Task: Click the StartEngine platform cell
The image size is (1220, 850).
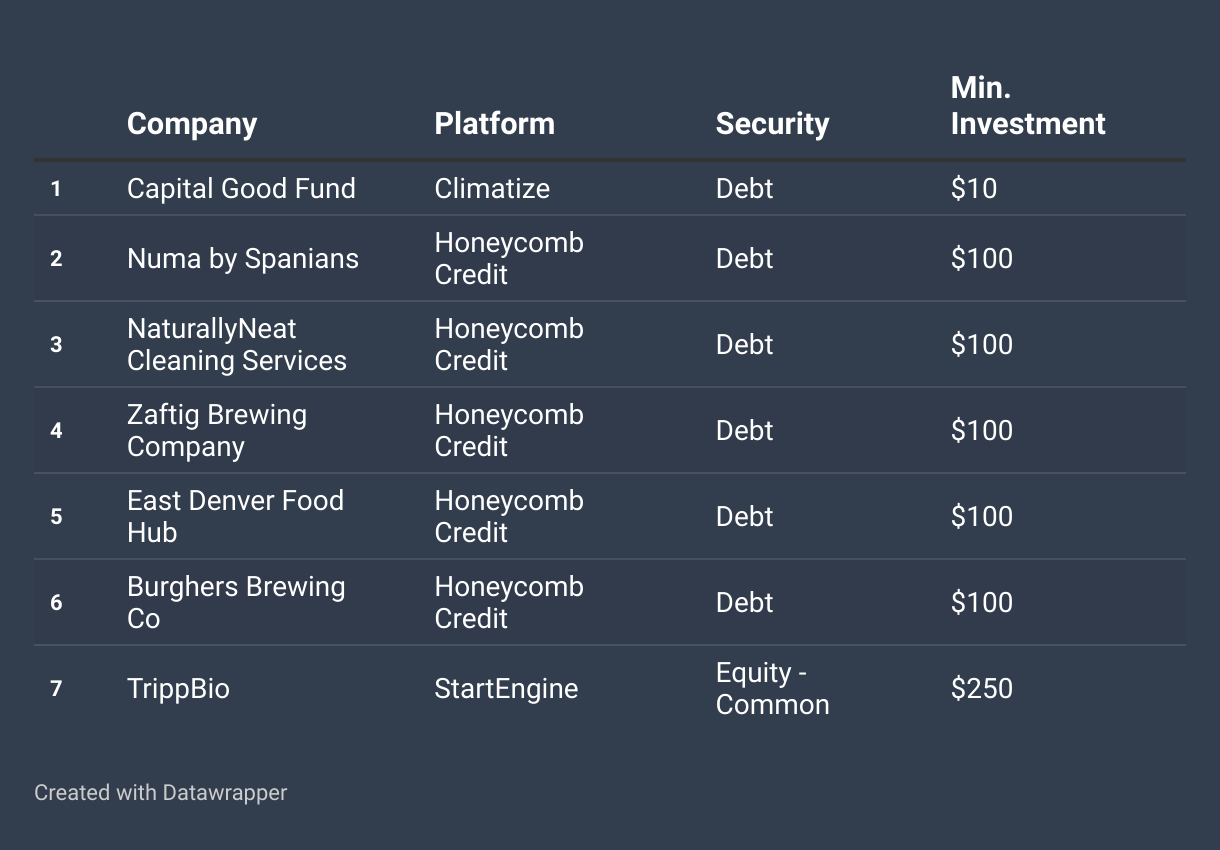Action: coord(506,689)
